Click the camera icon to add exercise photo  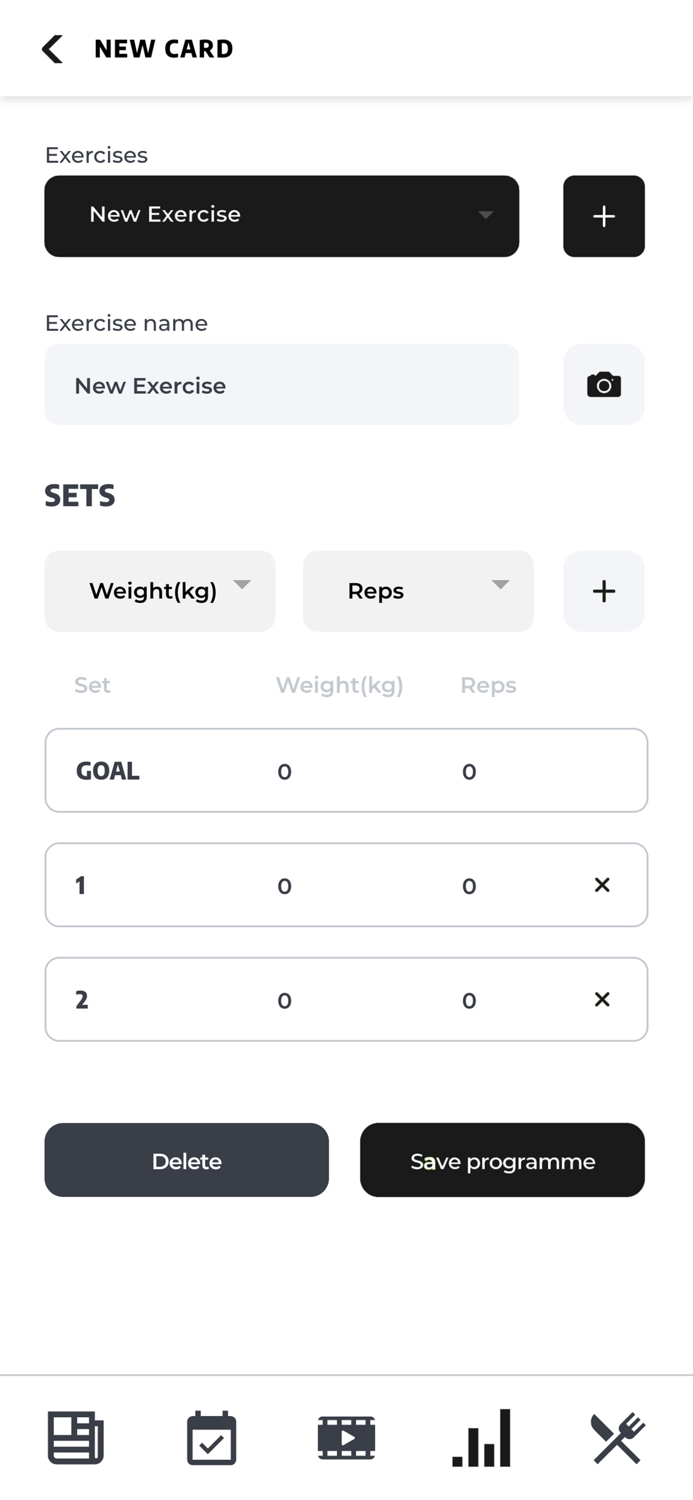[604, 385]
